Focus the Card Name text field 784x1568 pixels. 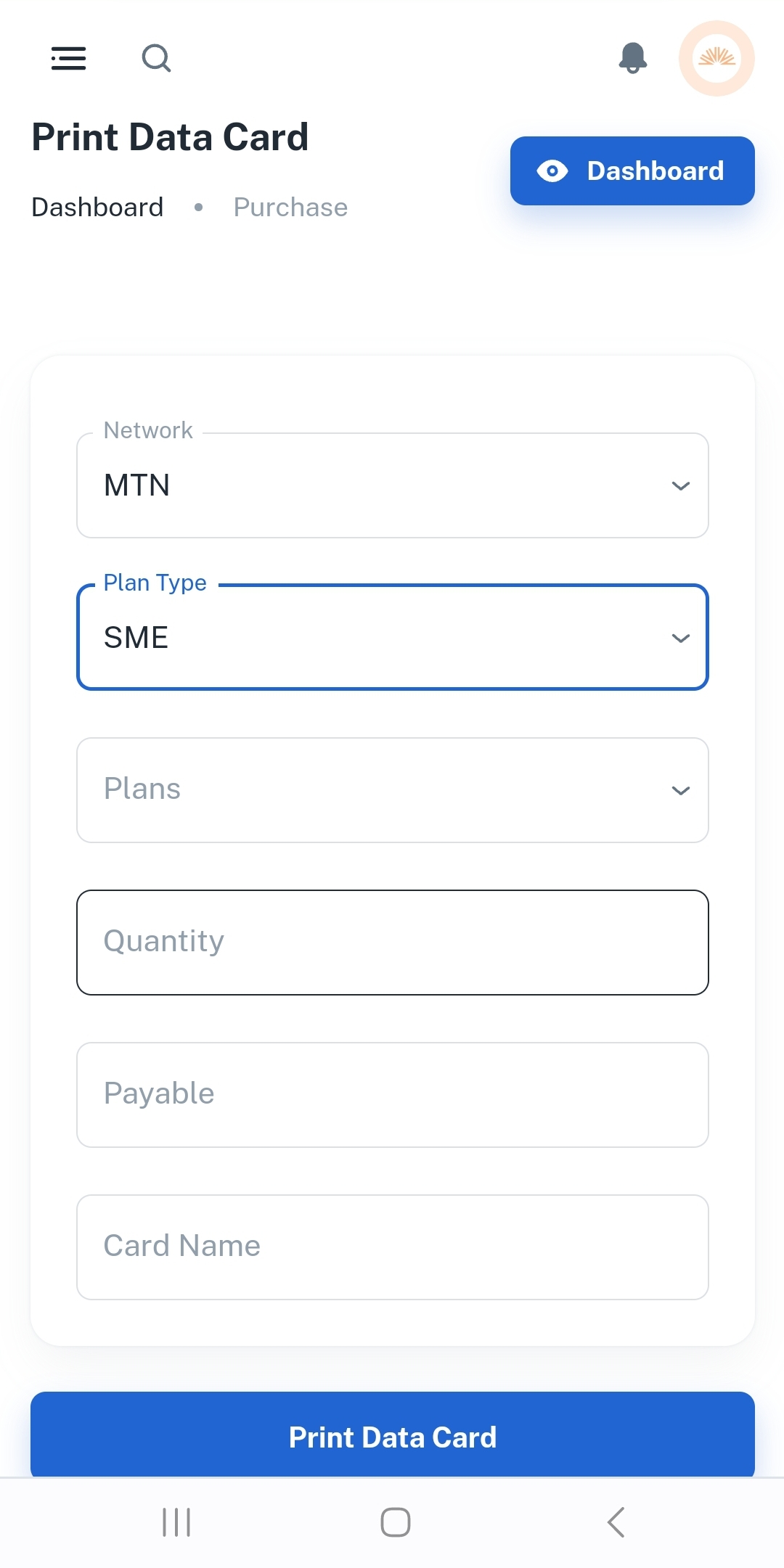[x=392, y=1247]
